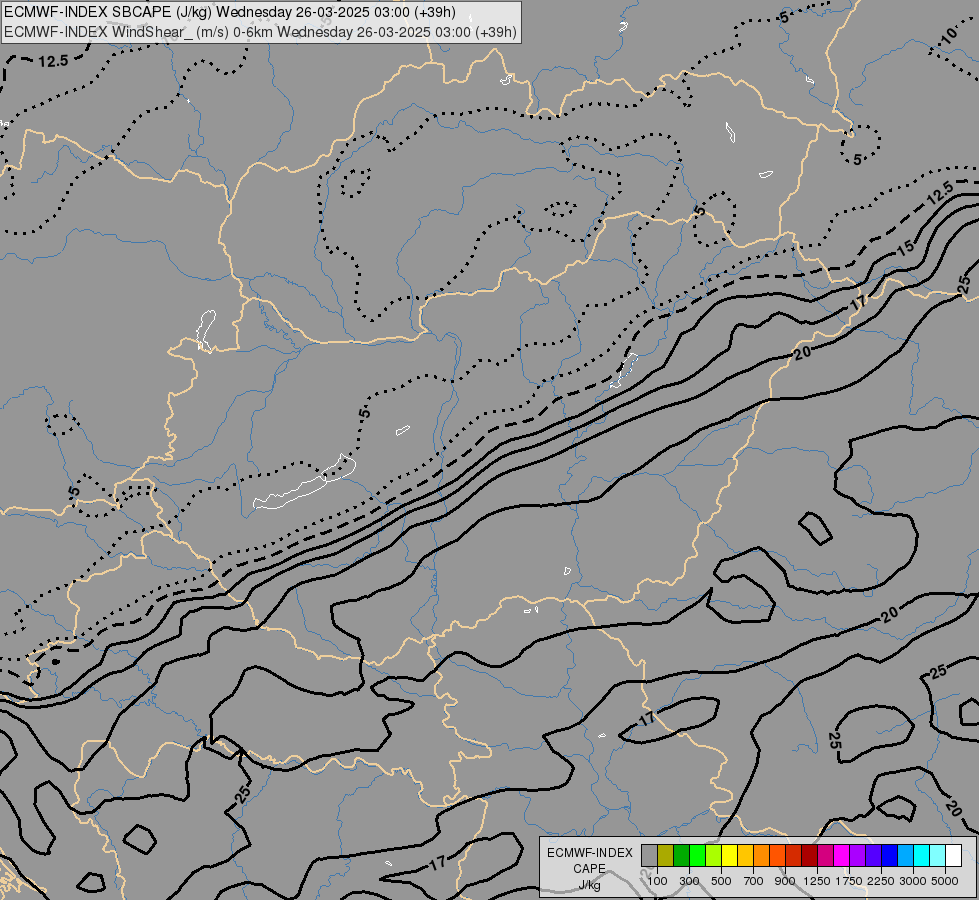Click the legend value 5000
This screenshot has height=900, width=979.
(x=945, y=881)
